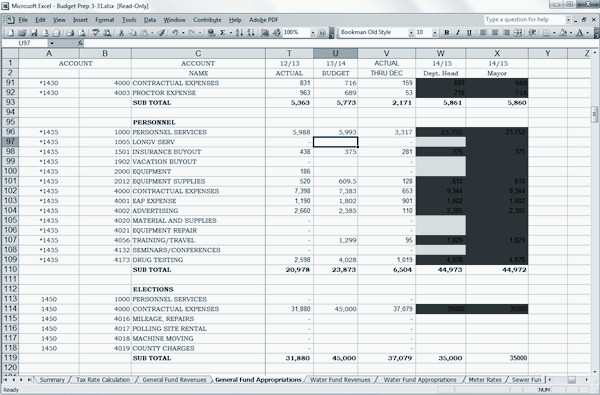Switch to the Tax Rate Calculation sheet tab
This screenshot has width=600, height=395.
click(x=103, y=380)
